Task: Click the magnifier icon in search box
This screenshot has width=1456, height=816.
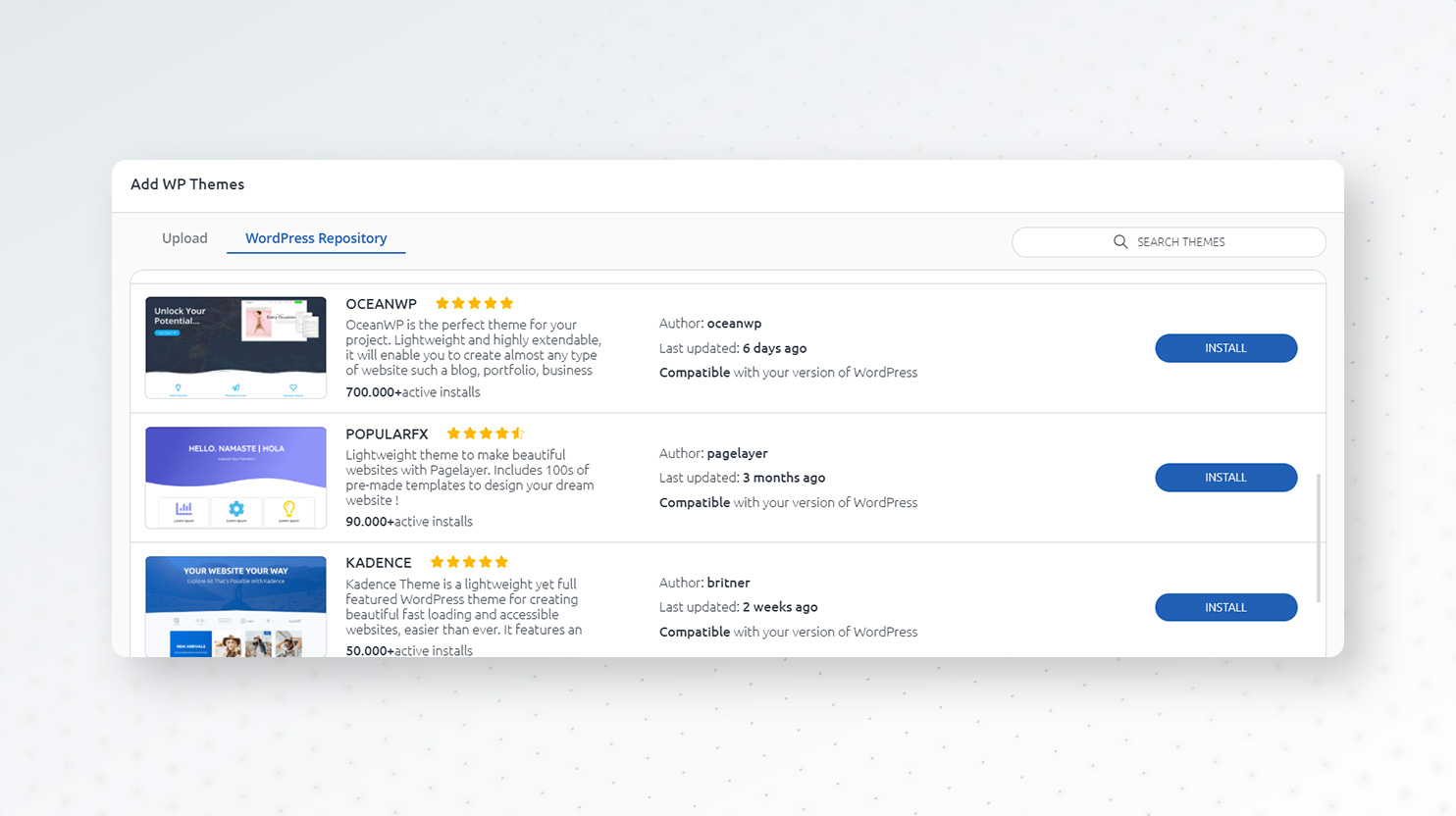Action: (1120, 242)
